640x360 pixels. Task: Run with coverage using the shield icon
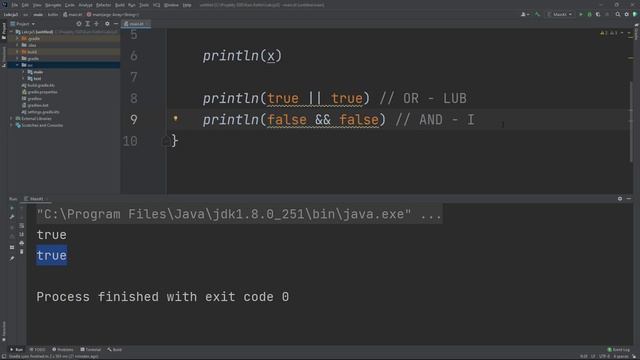[598, 14]
